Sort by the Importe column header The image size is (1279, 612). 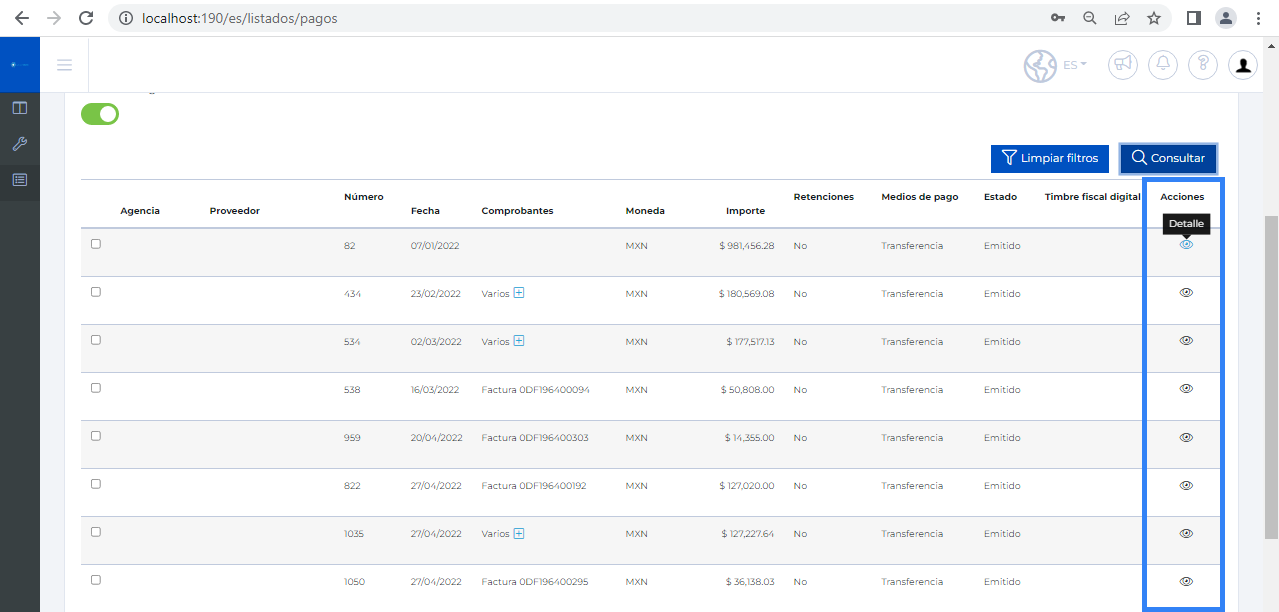coord(745,211)
